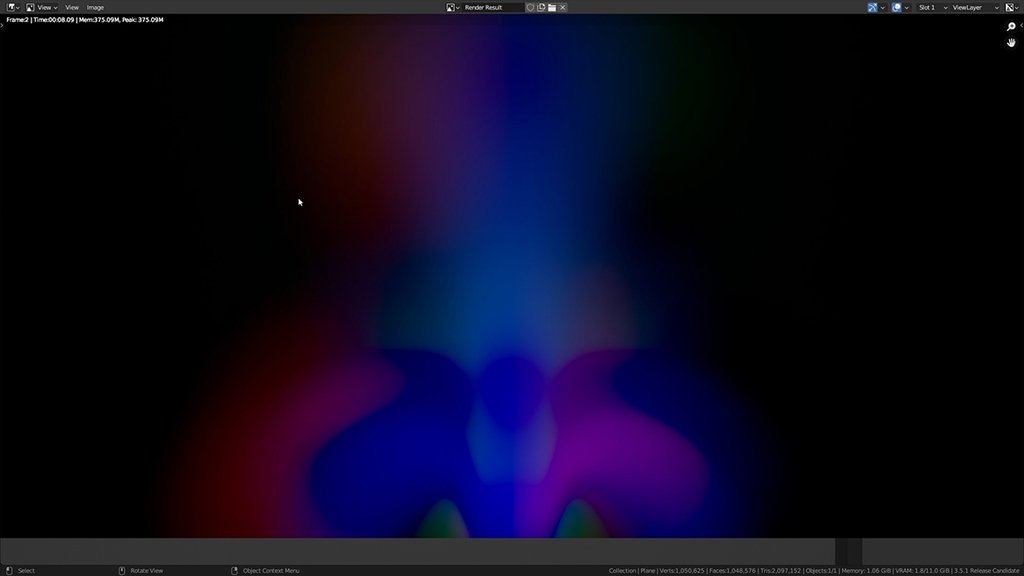This screenshot has width=1024, height=576.
Task: Select the Zoom magnifier icon in the viewport
Action: tap(1010, 27)
